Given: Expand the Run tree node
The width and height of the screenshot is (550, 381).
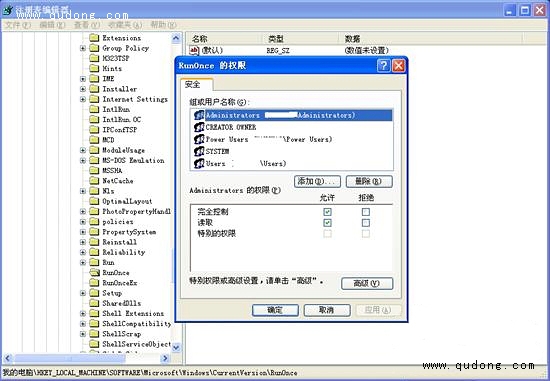Looking at the screenshot, I should [83, 262].
